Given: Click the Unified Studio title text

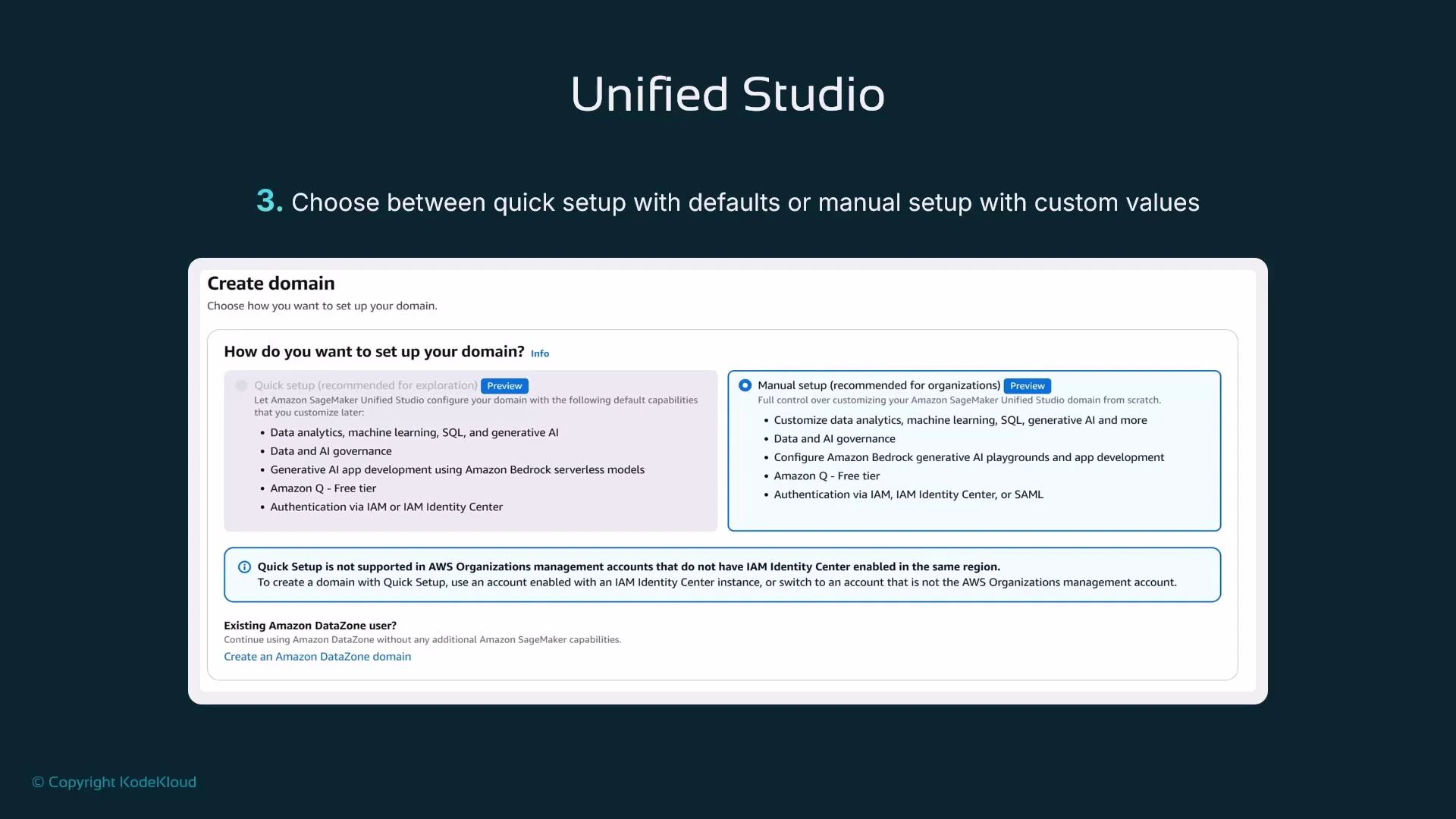Looking at the screenshot, I should (727, 93).
